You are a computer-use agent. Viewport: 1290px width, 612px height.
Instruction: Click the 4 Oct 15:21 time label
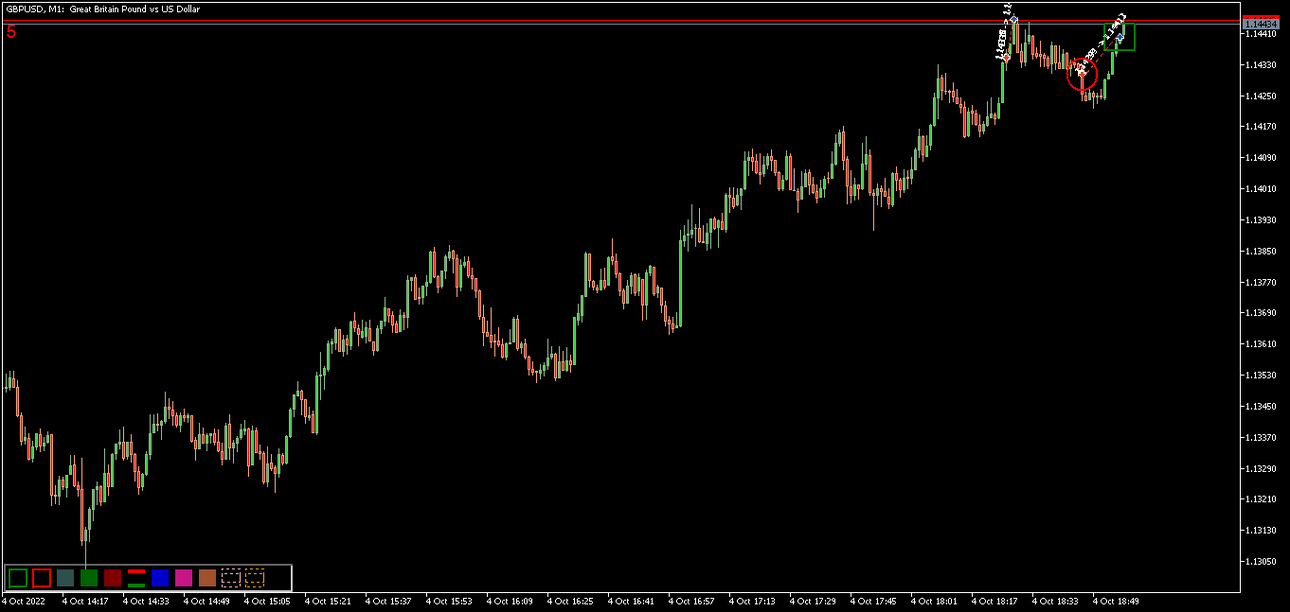(326, 602)
